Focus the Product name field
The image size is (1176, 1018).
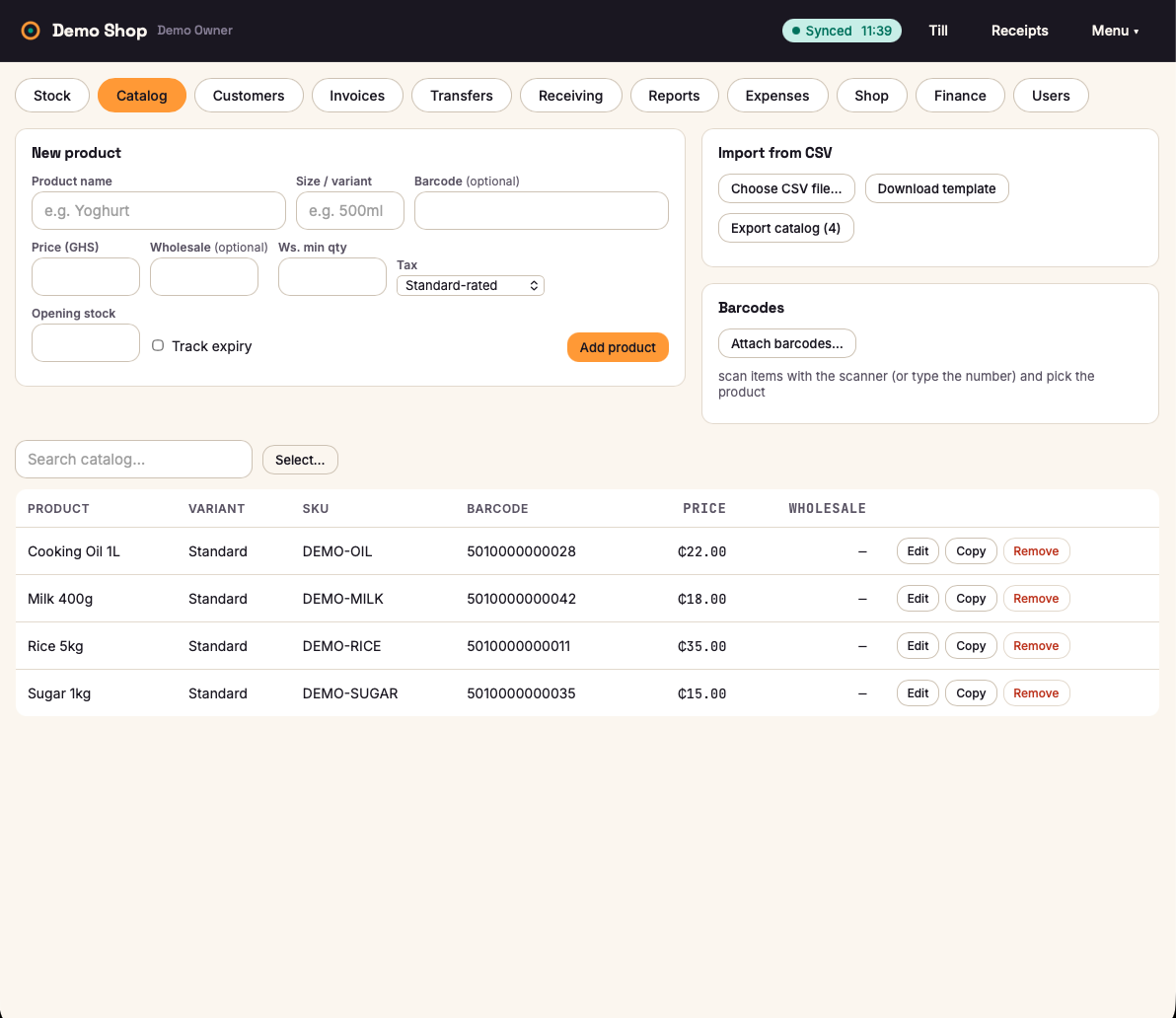(158, 211)
